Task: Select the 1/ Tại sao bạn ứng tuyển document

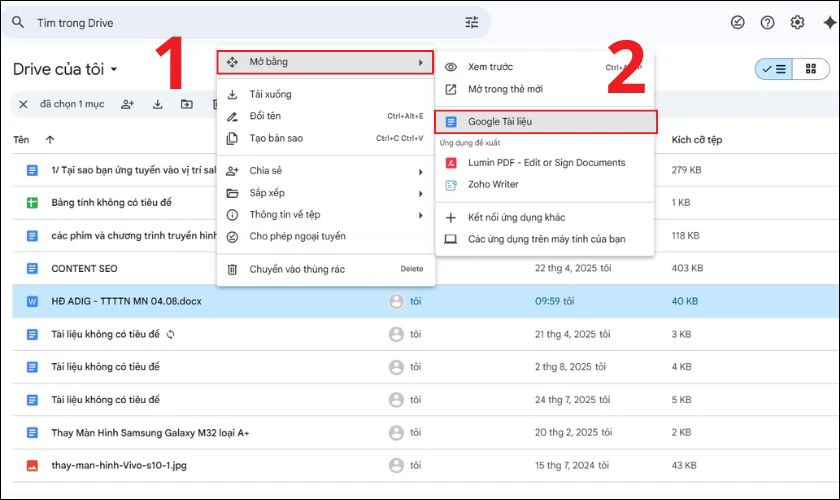Action: click(134, 170)
